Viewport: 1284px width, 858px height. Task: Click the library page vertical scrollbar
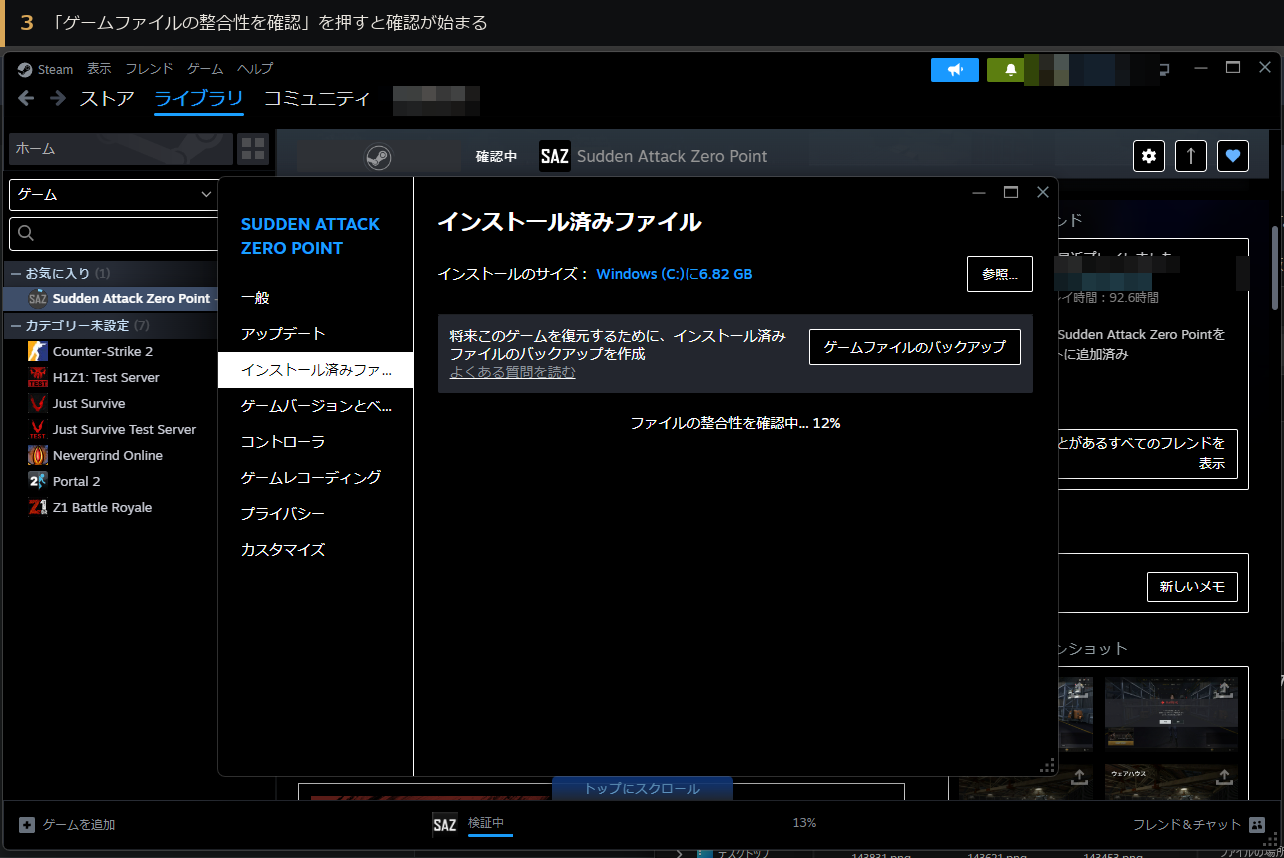coord(1275,268)
